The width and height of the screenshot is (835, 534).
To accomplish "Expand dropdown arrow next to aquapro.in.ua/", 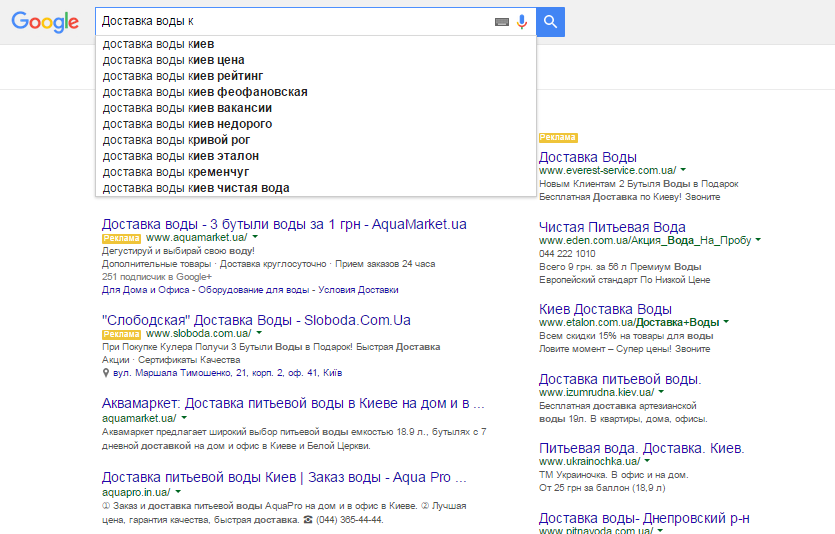I will tap(178, 492).
